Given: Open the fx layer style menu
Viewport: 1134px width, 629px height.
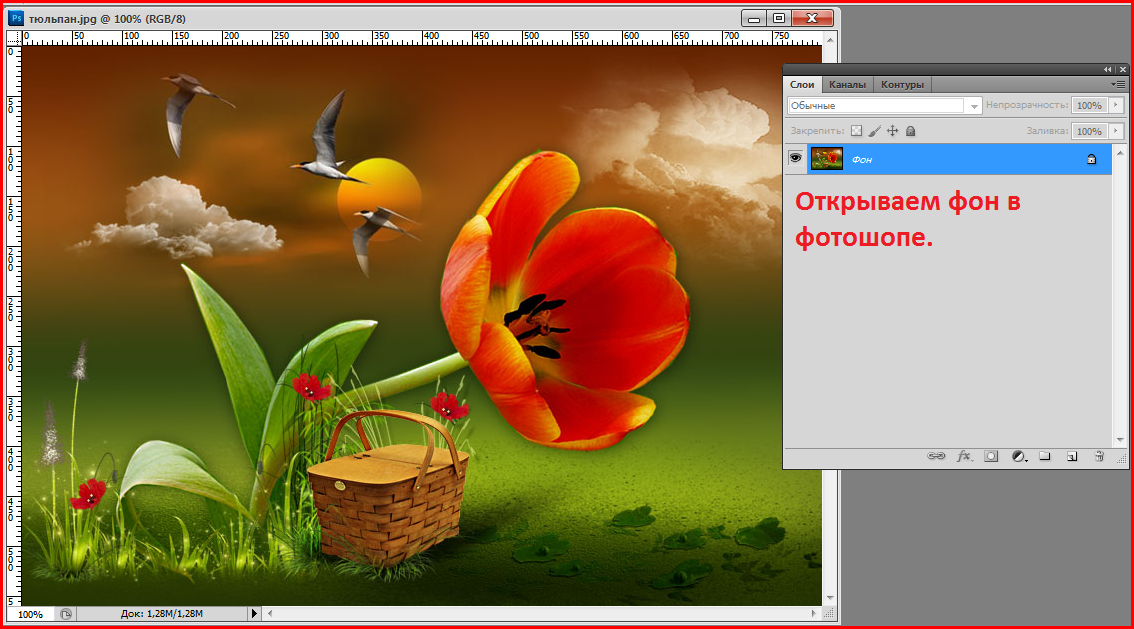Looking at the screenshot, I should pyautogui.click(x=965, y=456).
